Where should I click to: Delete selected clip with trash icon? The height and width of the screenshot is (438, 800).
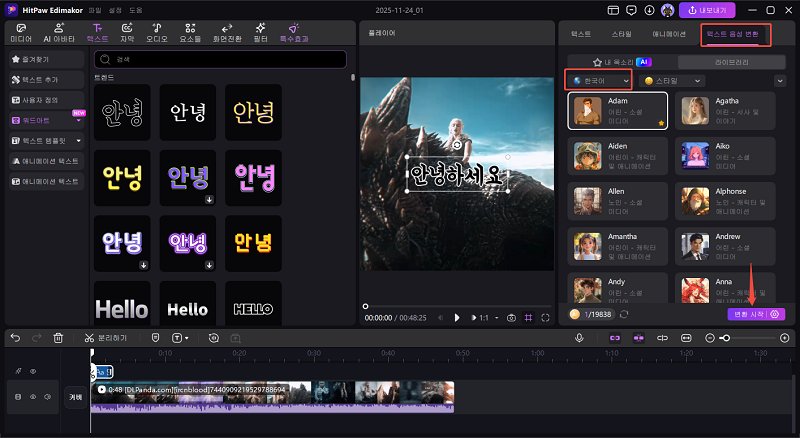pyautogui.click(x=58, y=338)
